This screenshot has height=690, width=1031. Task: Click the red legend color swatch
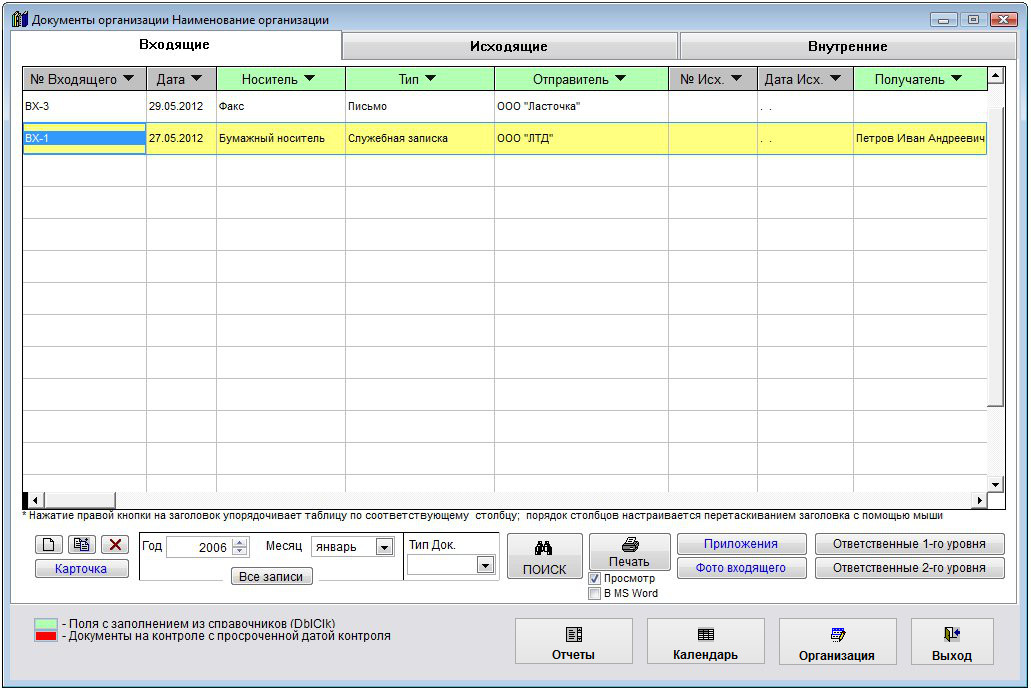click(x=46, y=636)
